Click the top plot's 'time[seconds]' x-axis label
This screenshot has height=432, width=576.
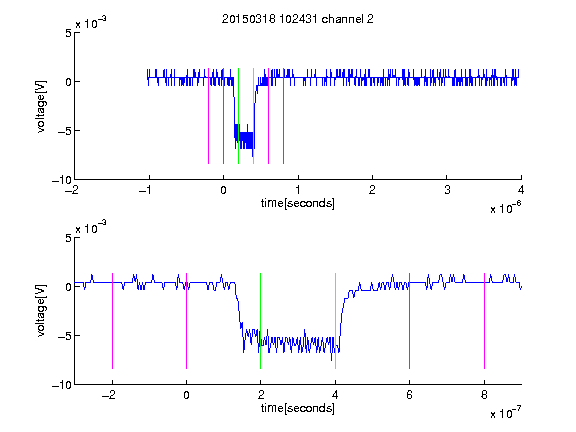pos(298,203)
